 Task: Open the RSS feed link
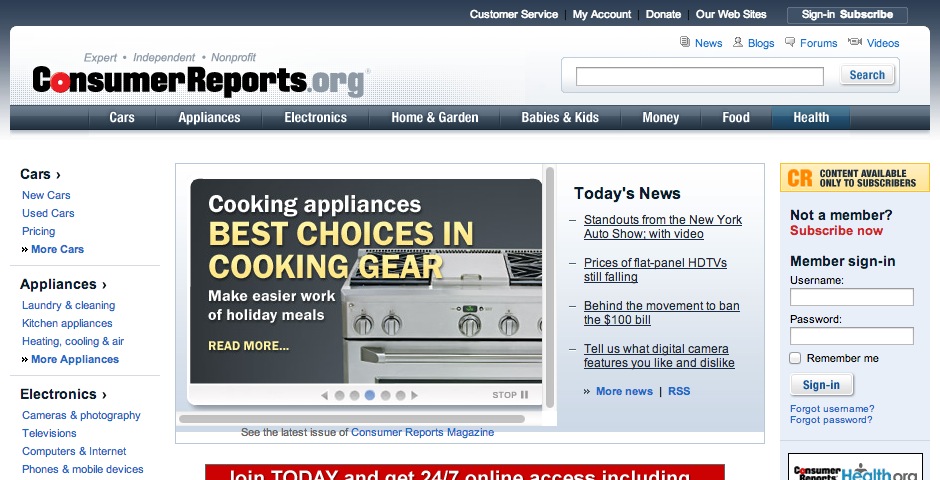(679, 391)
